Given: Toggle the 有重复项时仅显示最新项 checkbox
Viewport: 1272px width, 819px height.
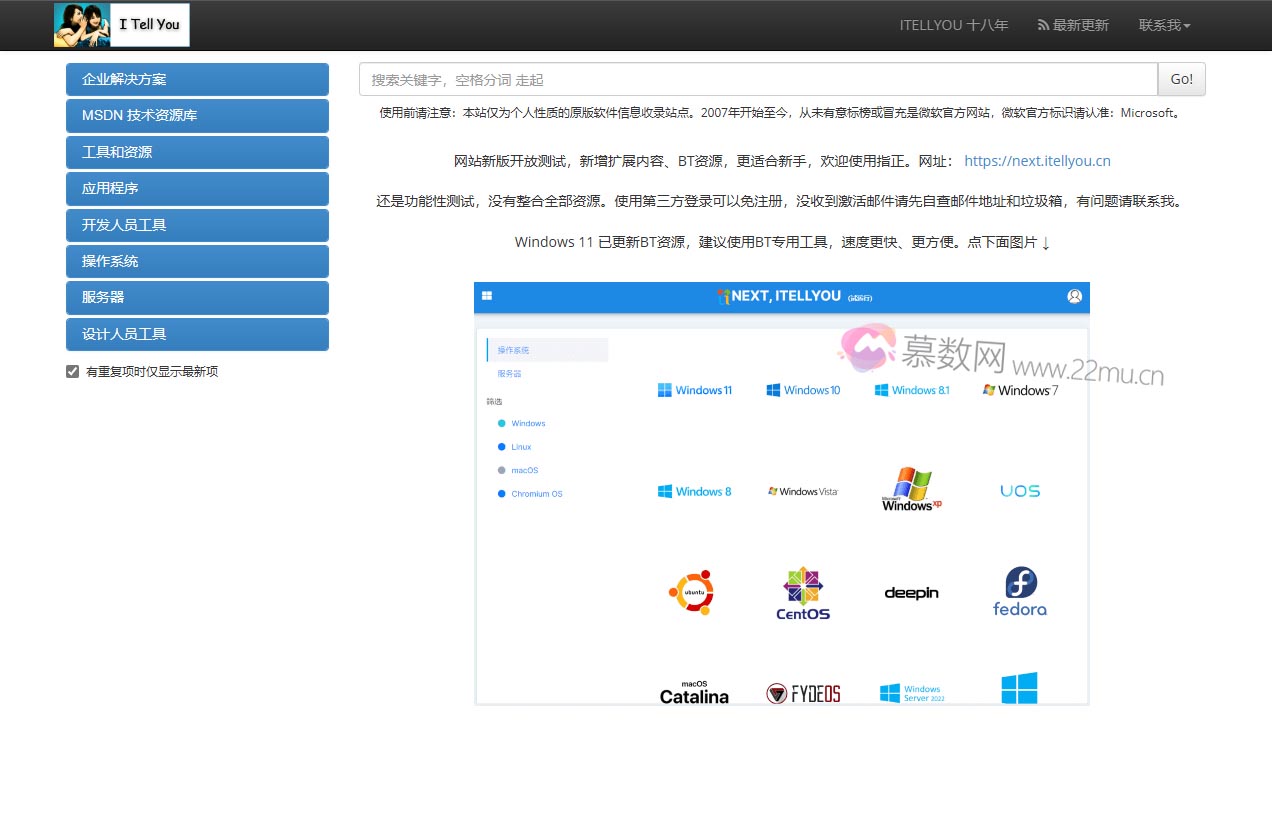Looking at the screenshot, I should pos(72,370).
